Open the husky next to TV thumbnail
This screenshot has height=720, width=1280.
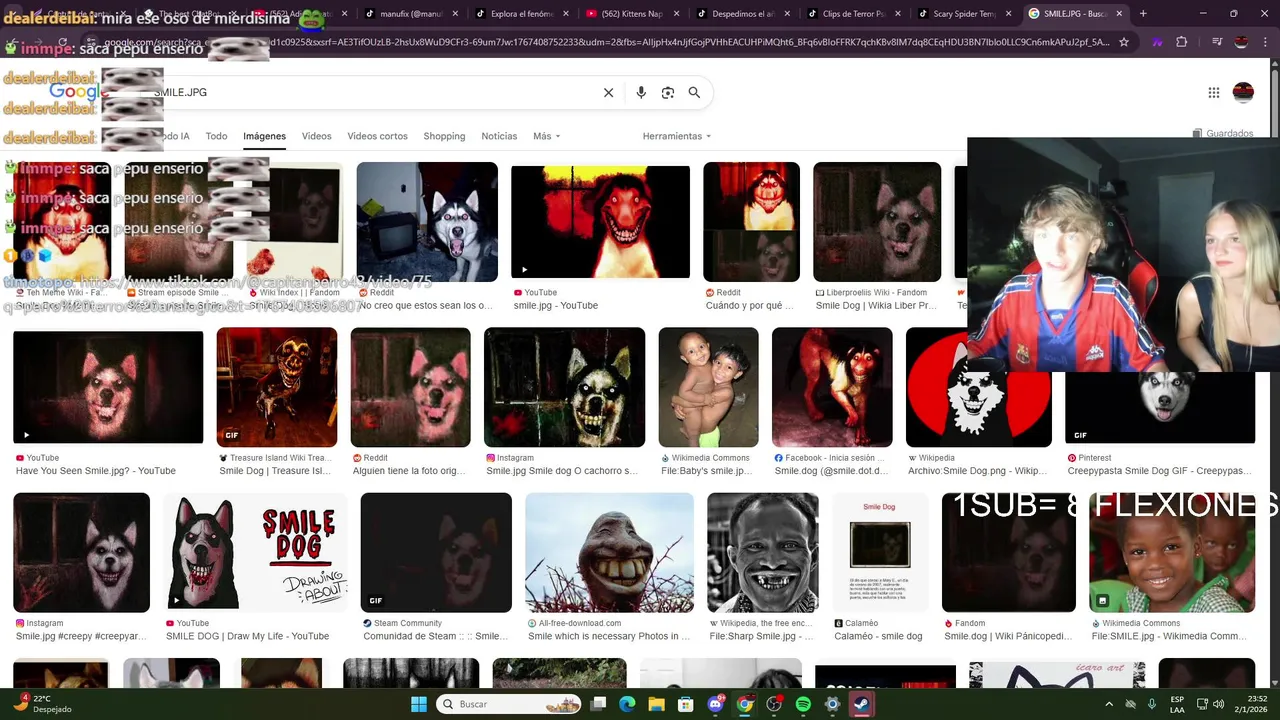[x=427, y=222]
